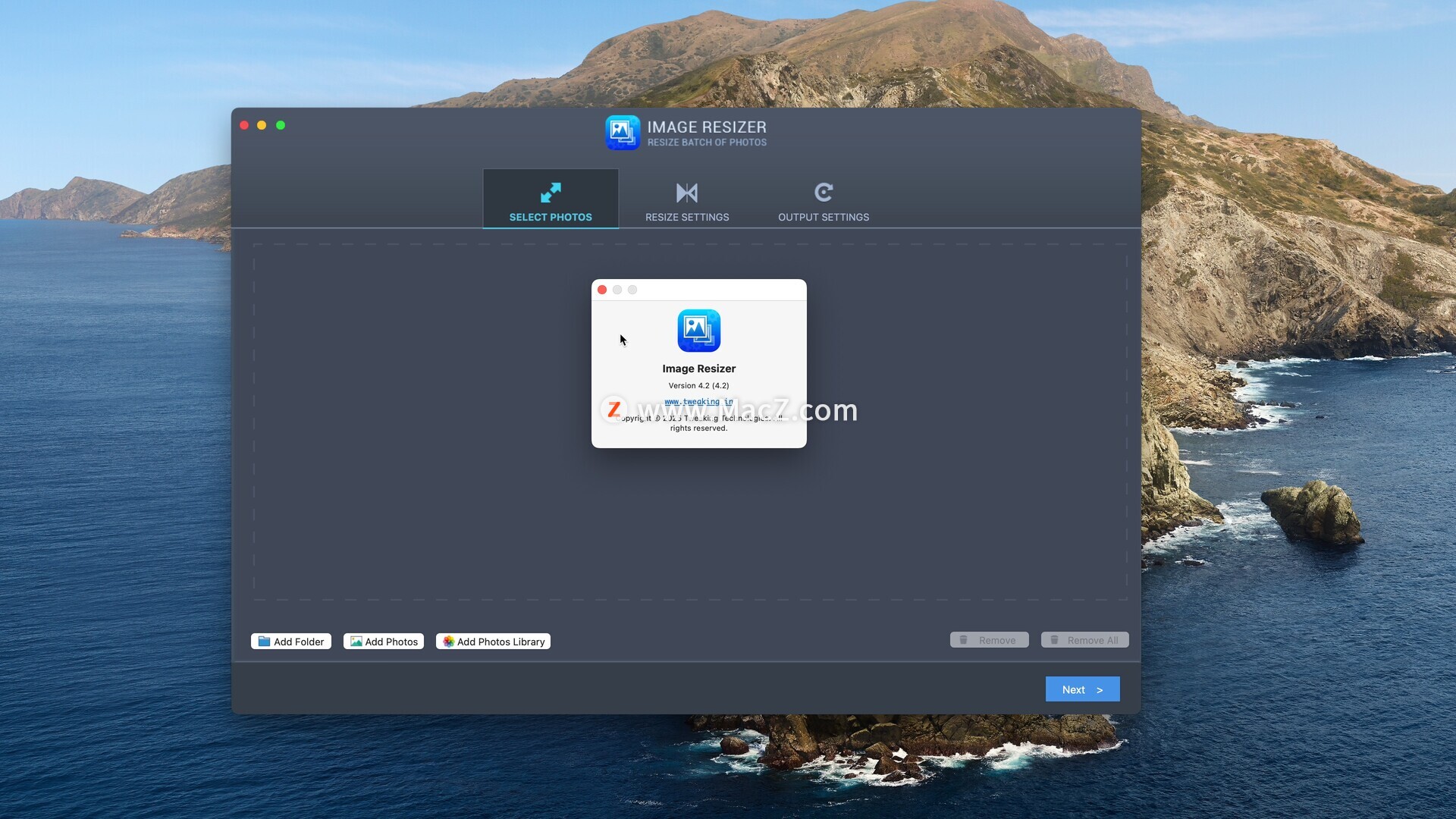Click the Resize Settings bowtie icon

[687, 193]
